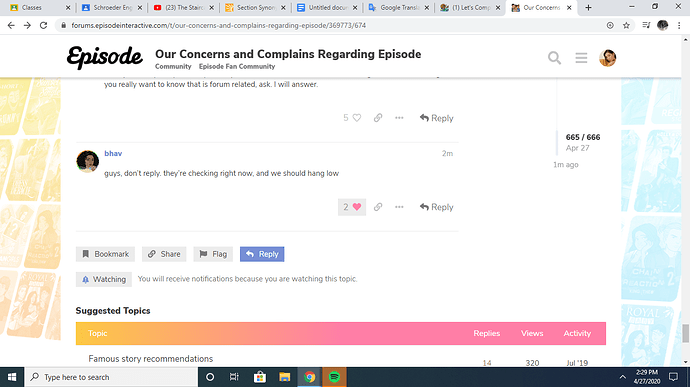Viewport: 690px width, 387px height.
Task: Switch to the Untitled document tab
Action: tap(328, 7)
